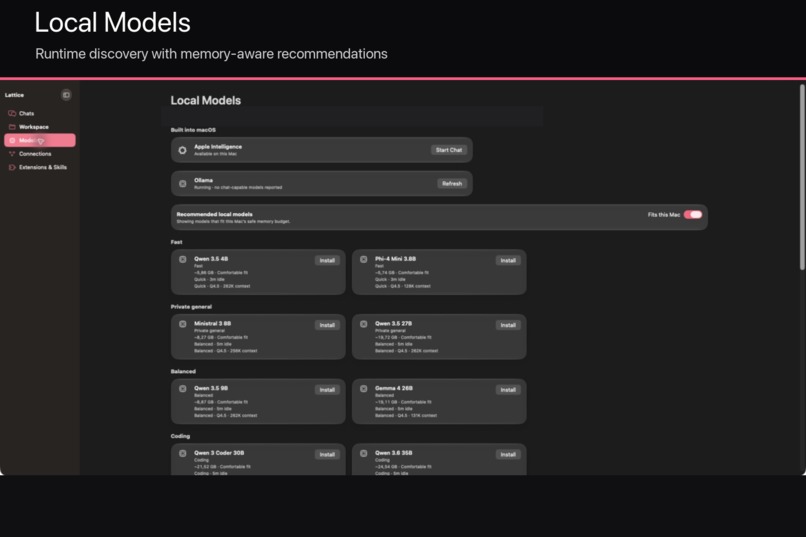Viewport: 806px width, 537px height.
Task: Click the Qwen 3.5 4B title
Action: 211,259
